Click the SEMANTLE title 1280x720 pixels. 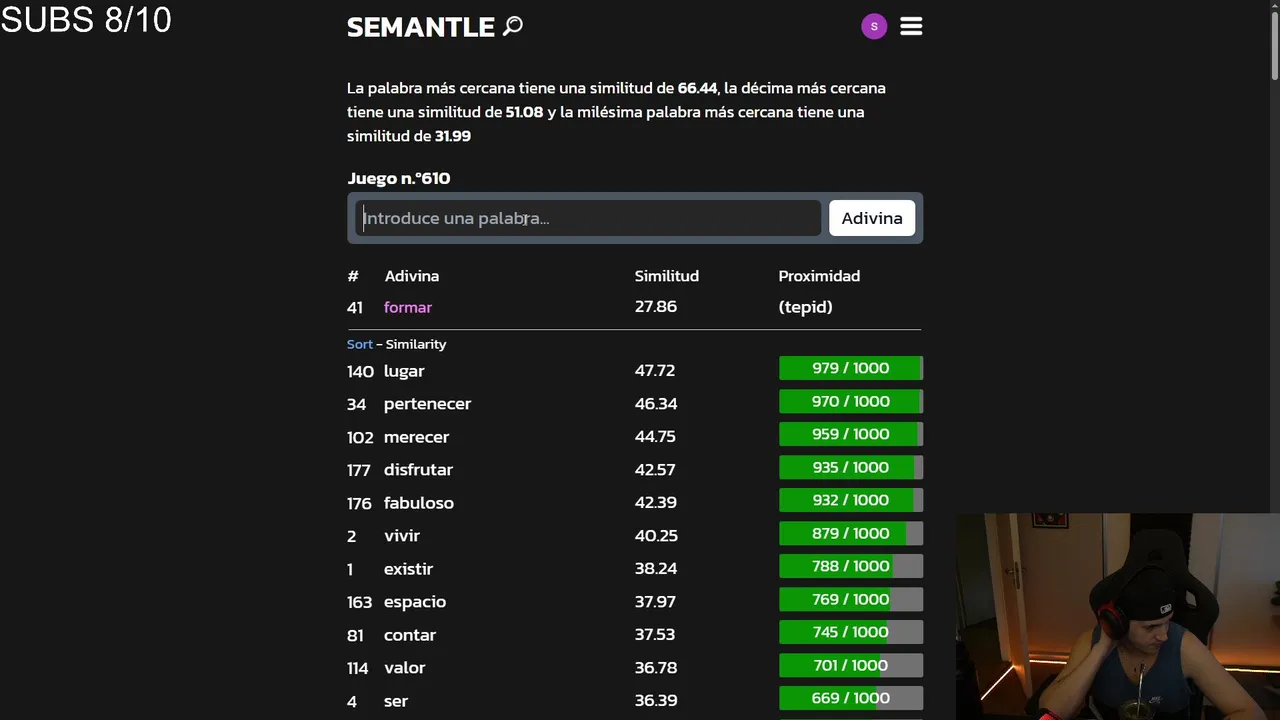(x=421, y=27)
